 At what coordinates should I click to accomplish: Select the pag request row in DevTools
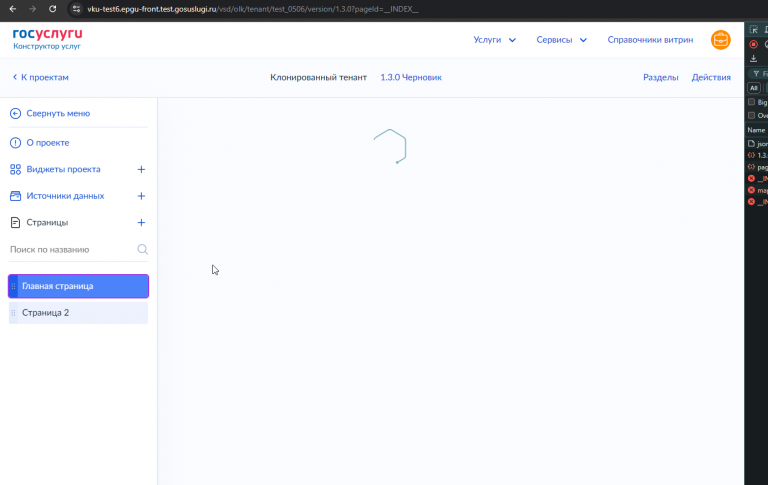tap(756, 167)
